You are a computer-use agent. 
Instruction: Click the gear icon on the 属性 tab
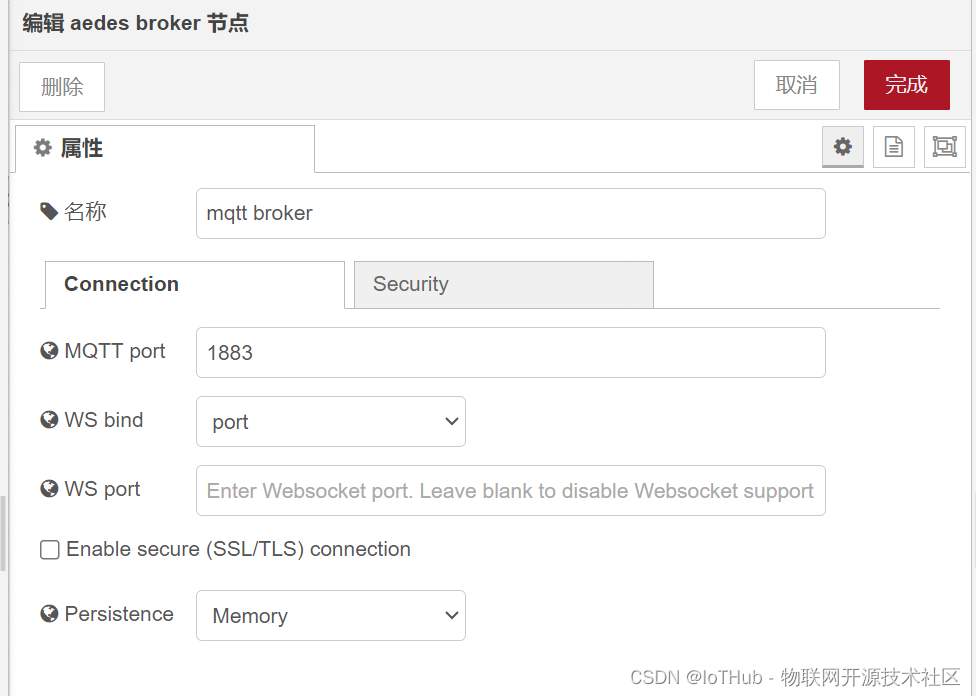click(42, 147)
